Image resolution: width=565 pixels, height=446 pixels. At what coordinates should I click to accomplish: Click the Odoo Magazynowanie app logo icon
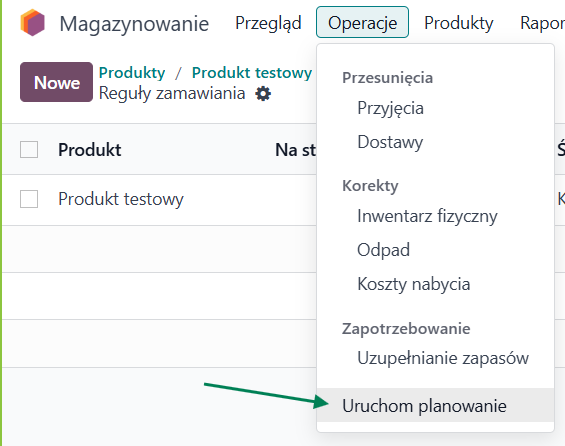pyautogui.click(x=32, y=23)
